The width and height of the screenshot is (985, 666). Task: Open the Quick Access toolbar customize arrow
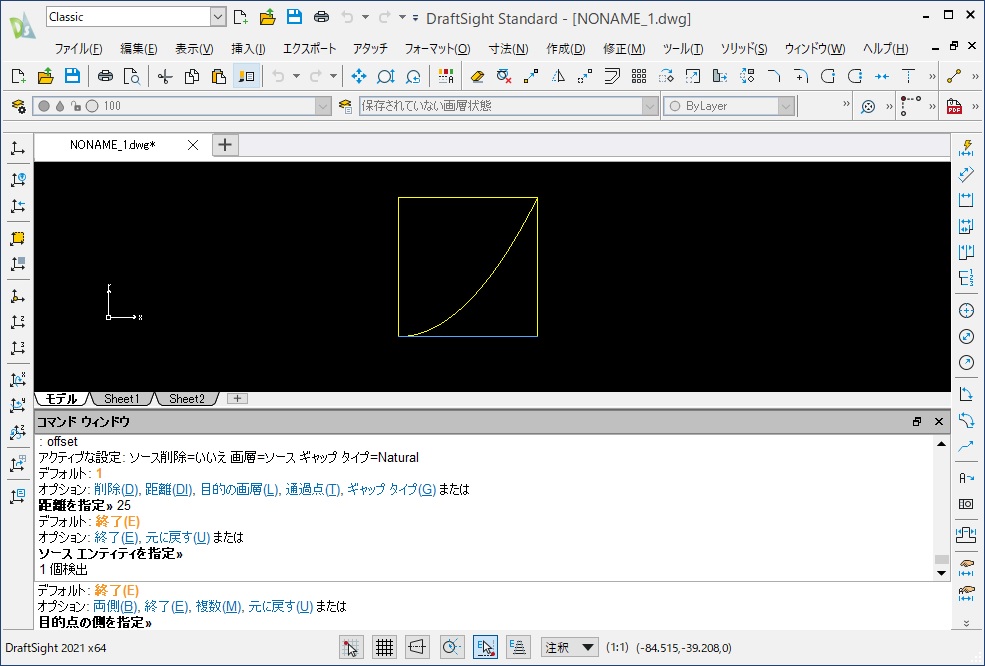(x=415, y=18)
